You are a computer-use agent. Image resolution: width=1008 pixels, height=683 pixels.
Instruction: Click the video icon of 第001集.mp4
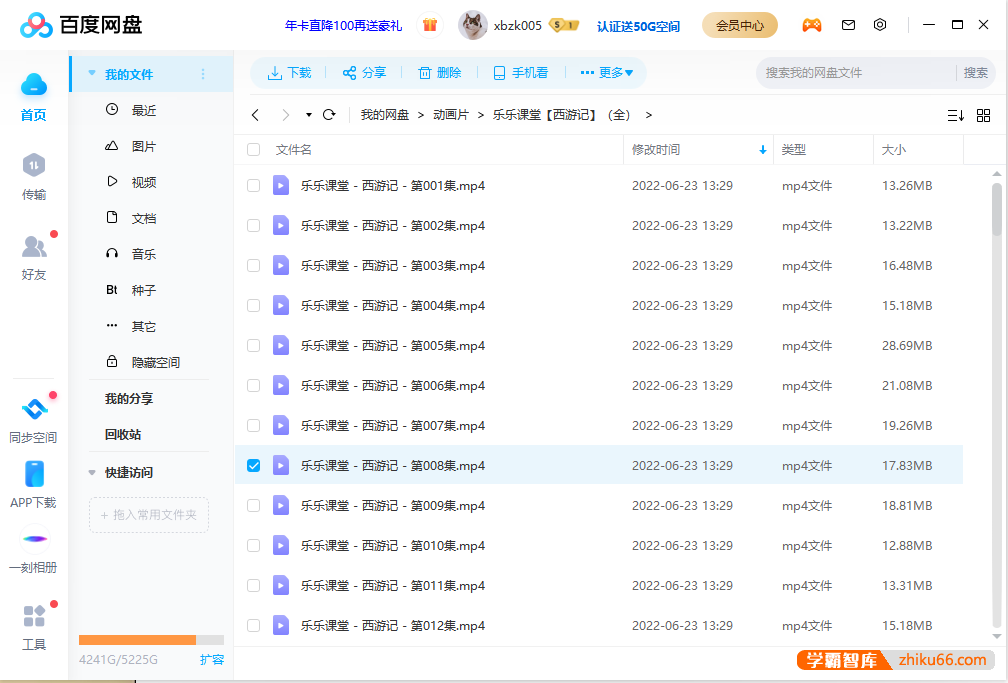click(281, 185)
